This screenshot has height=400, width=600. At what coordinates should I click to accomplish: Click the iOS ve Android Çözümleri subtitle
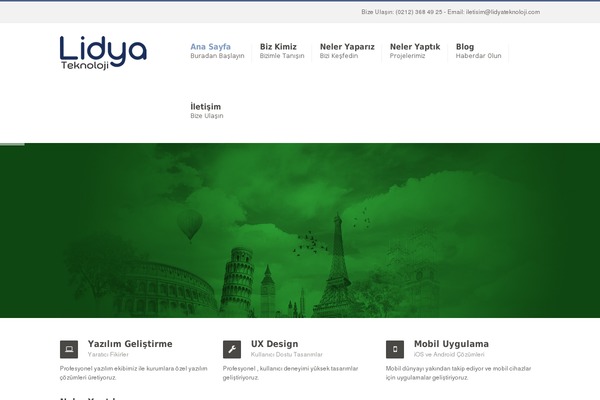point(449,354)
